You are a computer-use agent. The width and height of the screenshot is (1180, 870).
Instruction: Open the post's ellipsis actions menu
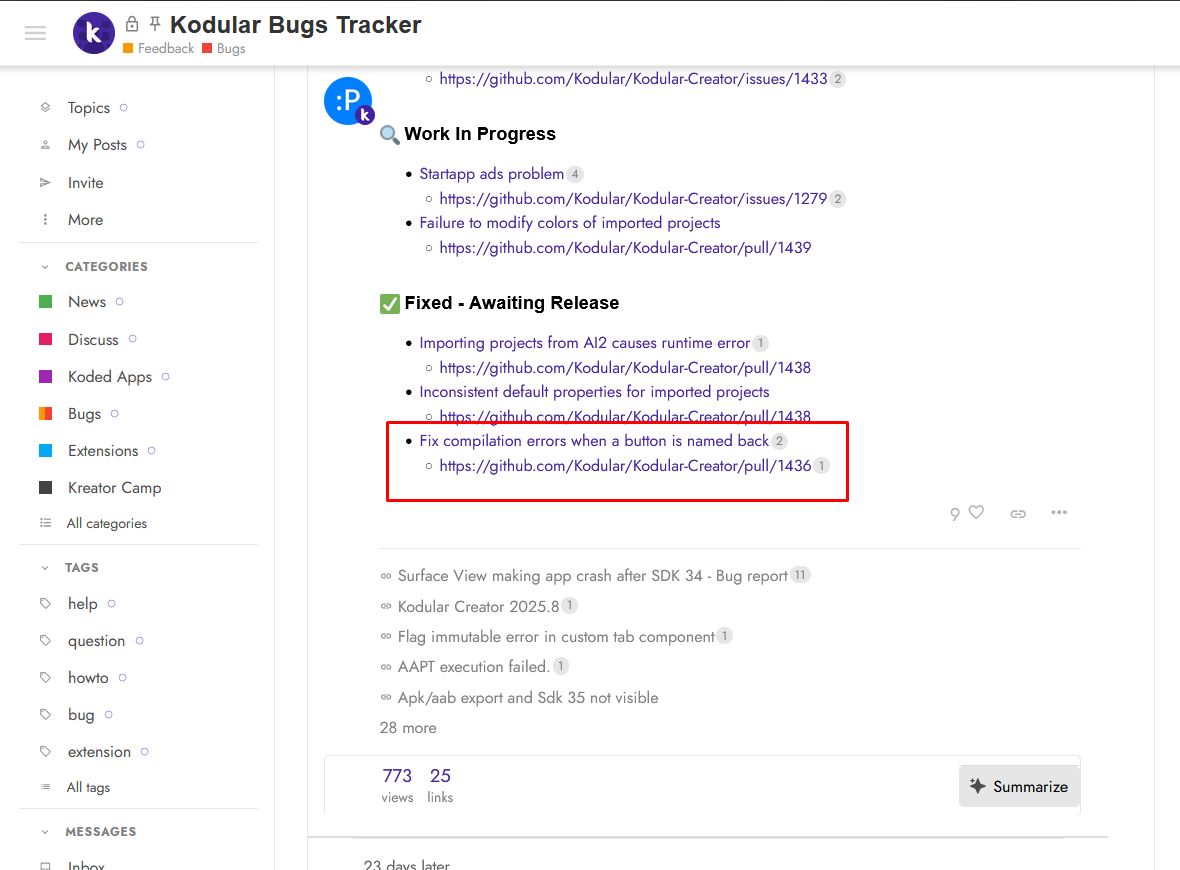[x=1059, y=513]
